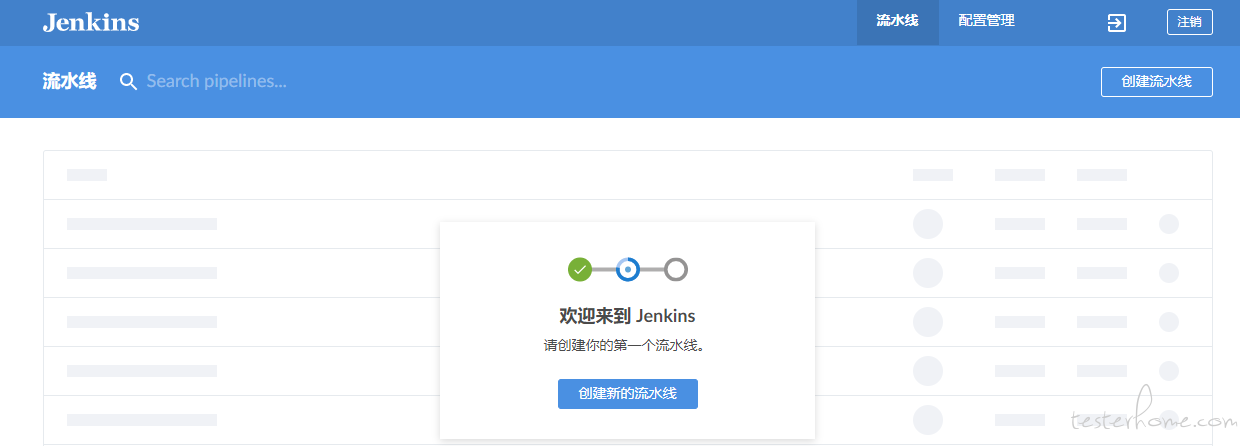This screenshot has height=446, width=1240.
Task: Click the 创建流水线 button
Action: click(x=1156, y=82)
